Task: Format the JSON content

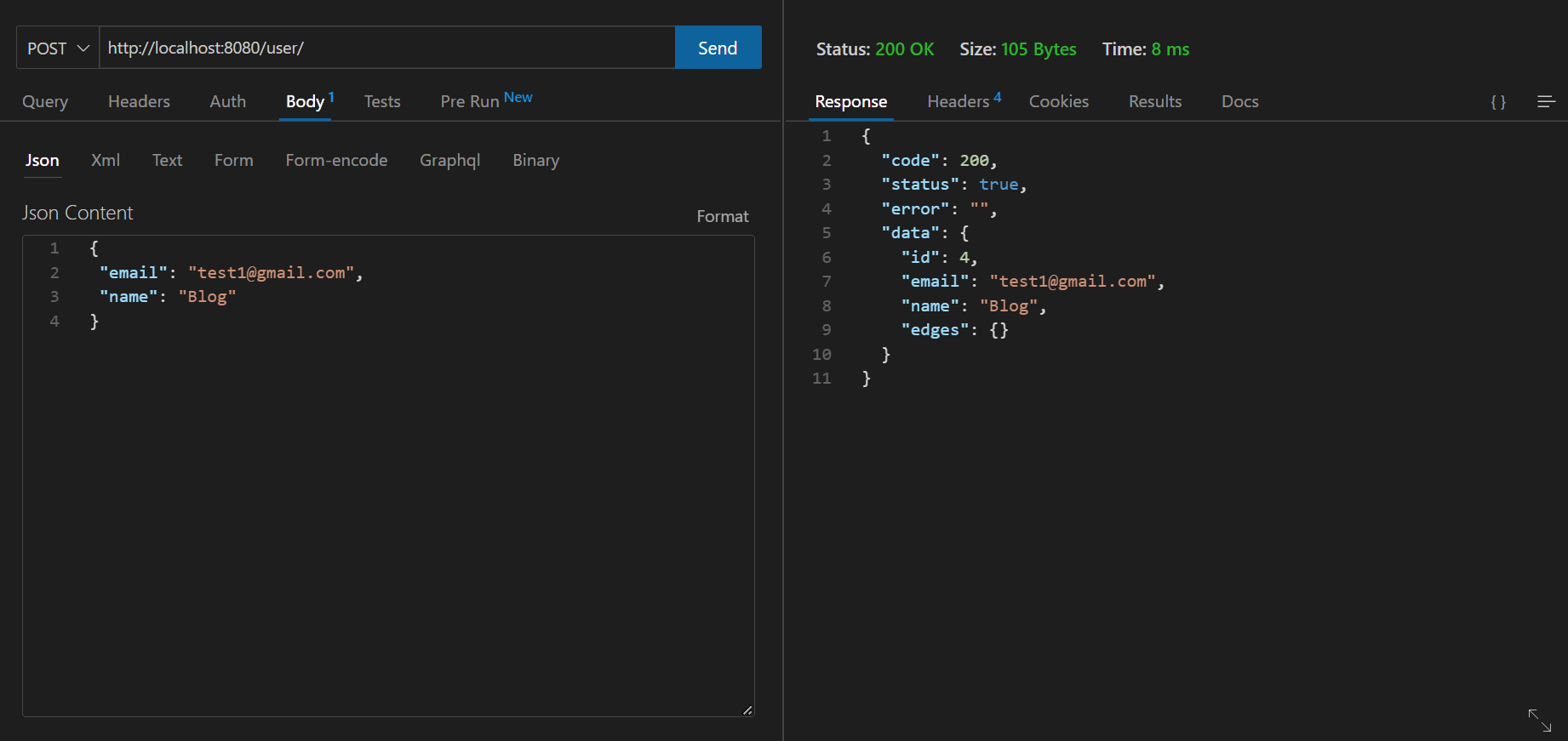Action: tap(723, 216)
